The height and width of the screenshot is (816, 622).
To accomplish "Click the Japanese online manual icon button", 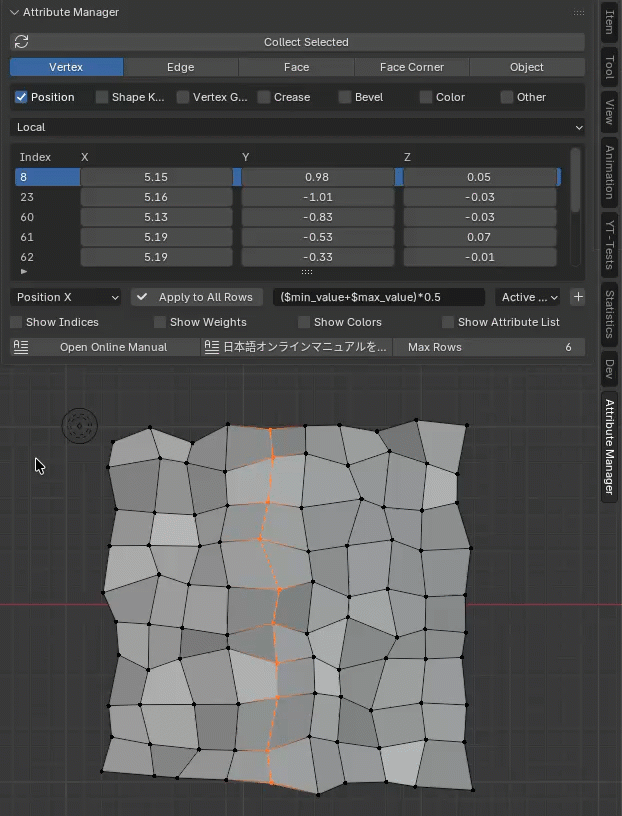I will click(x=212, y=347).
